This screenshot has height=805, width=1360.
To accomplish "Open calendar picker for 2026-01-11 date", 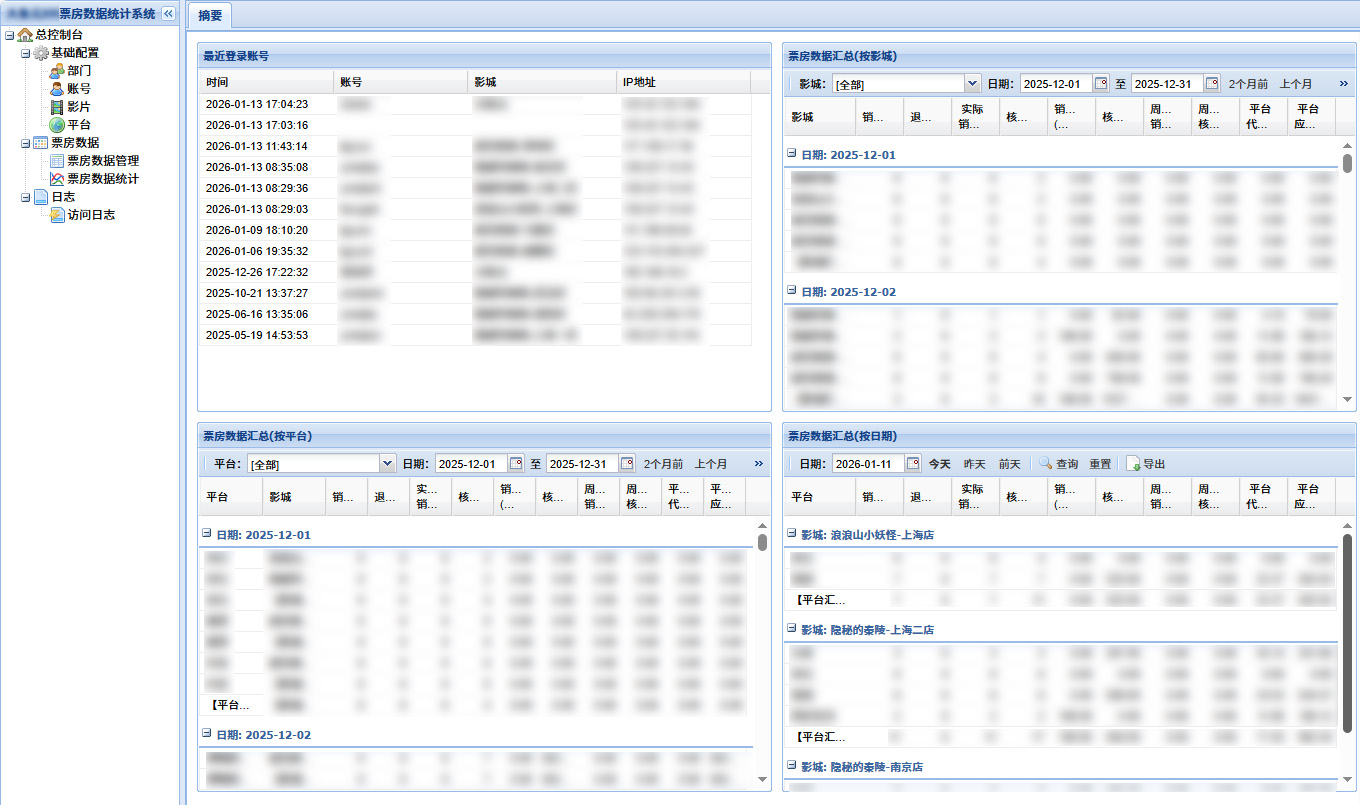I will 913,464.
